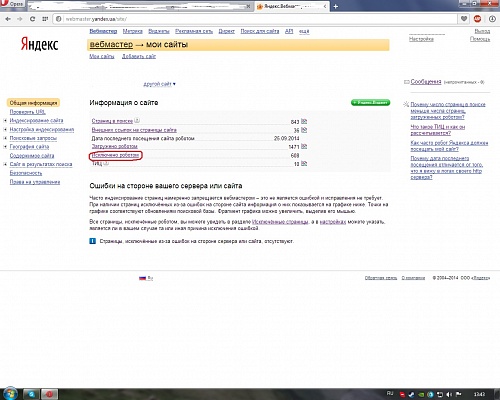Click the heart bookmark icon in address bar
Image resolution: width=500 pixels, height=400 pixels.
(x=464, y=19)
